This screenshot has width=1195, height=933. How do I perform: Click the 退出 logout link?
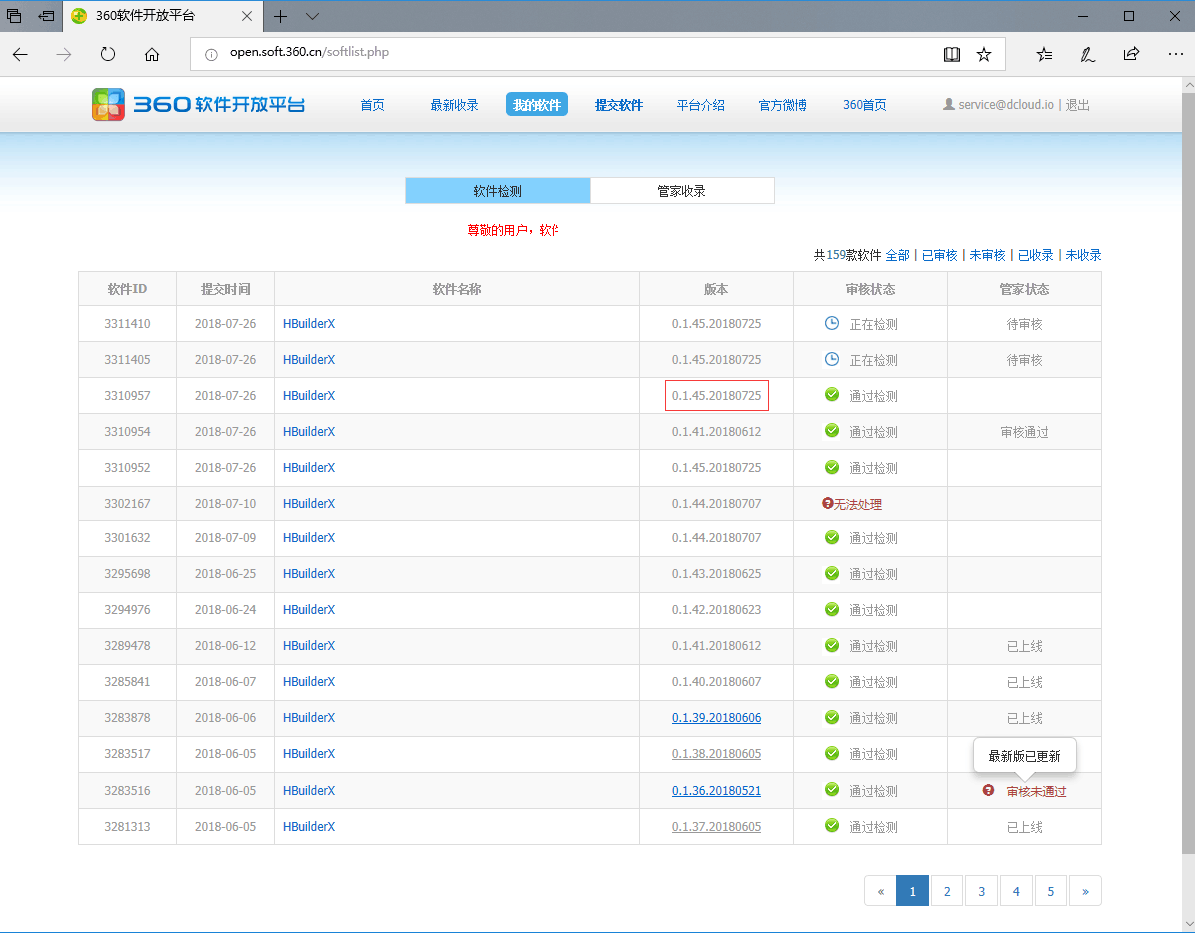[x=1077, y=105]
